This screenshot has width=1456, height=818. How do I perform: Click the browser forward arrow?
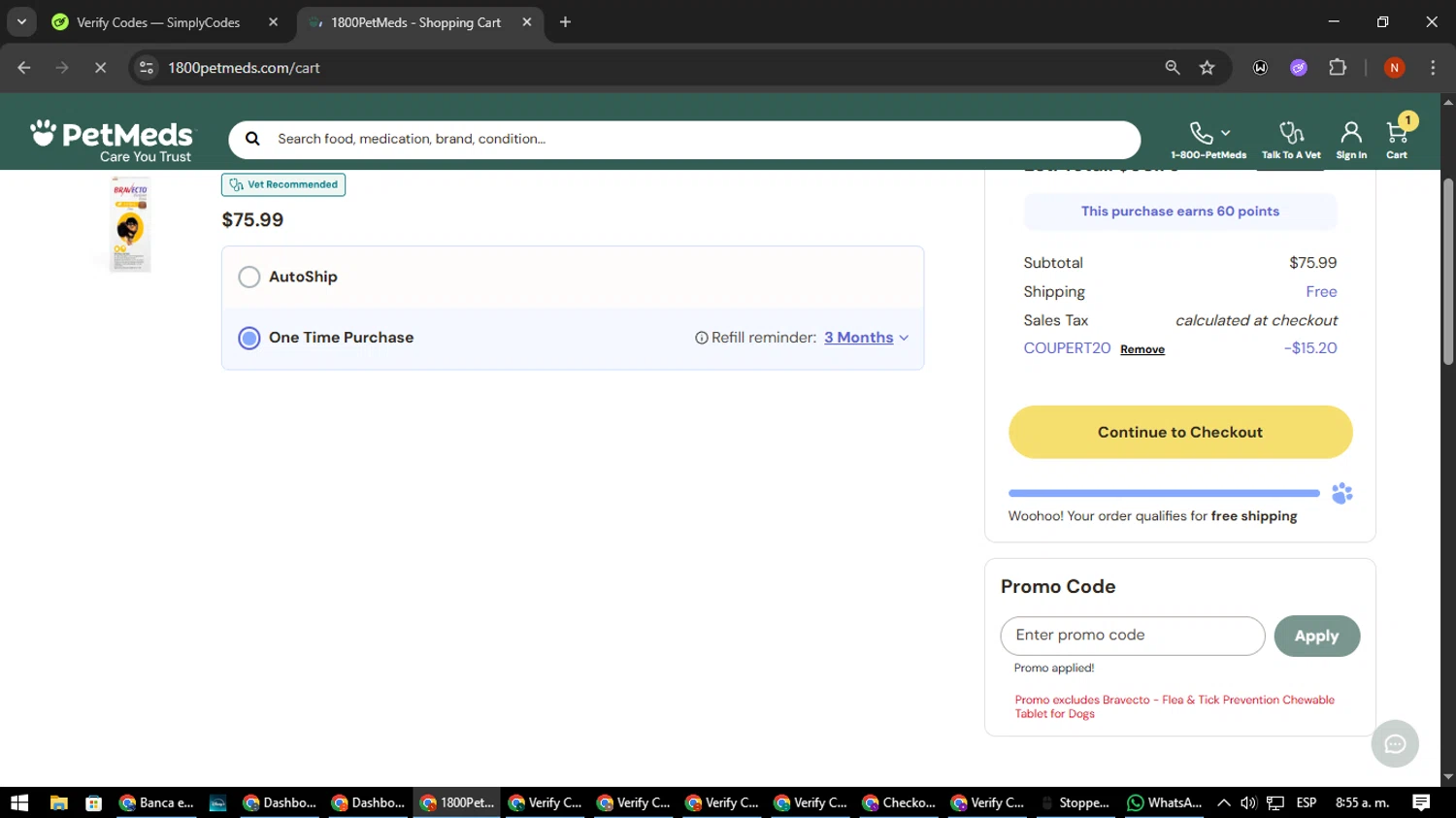tap(62, 68)
